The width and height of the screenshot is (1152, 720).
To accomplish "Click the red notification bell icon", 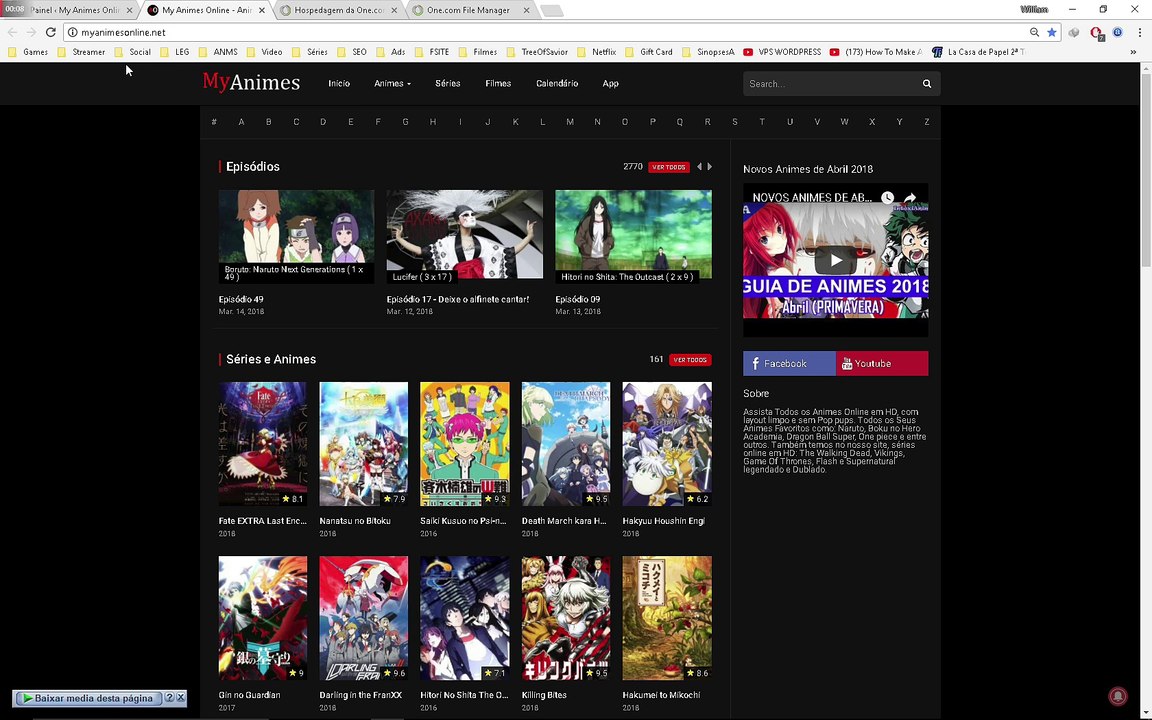I will point(1117,696).
